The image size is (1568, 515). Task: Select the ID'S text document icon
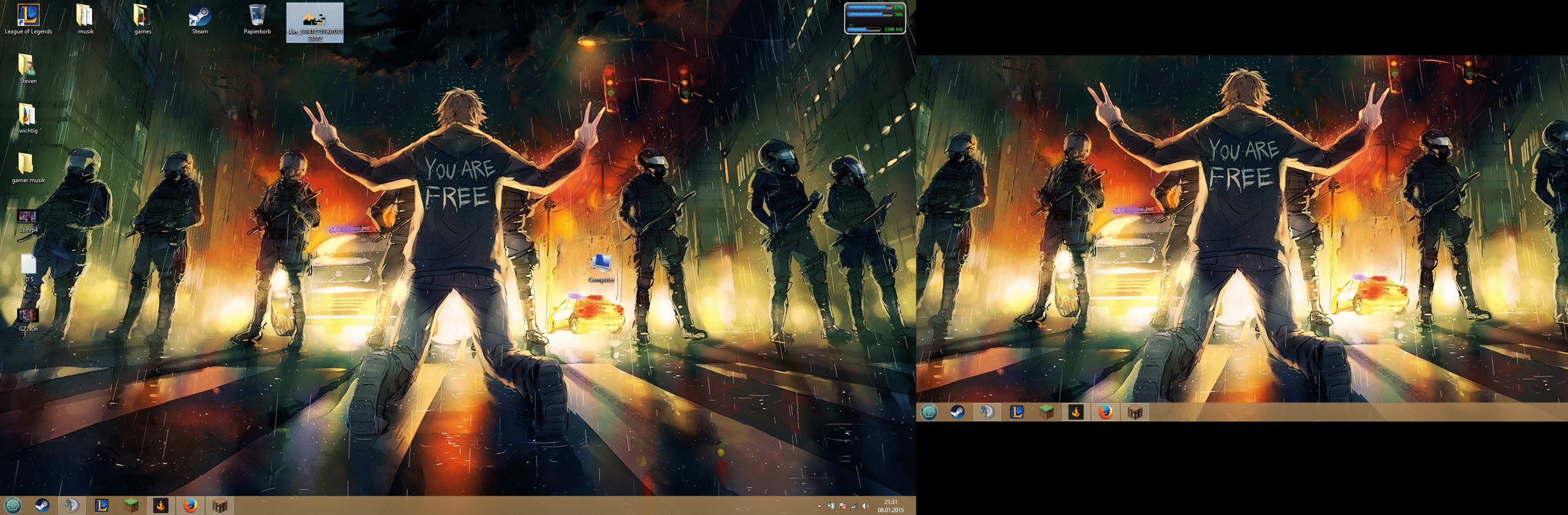[28, 268]
